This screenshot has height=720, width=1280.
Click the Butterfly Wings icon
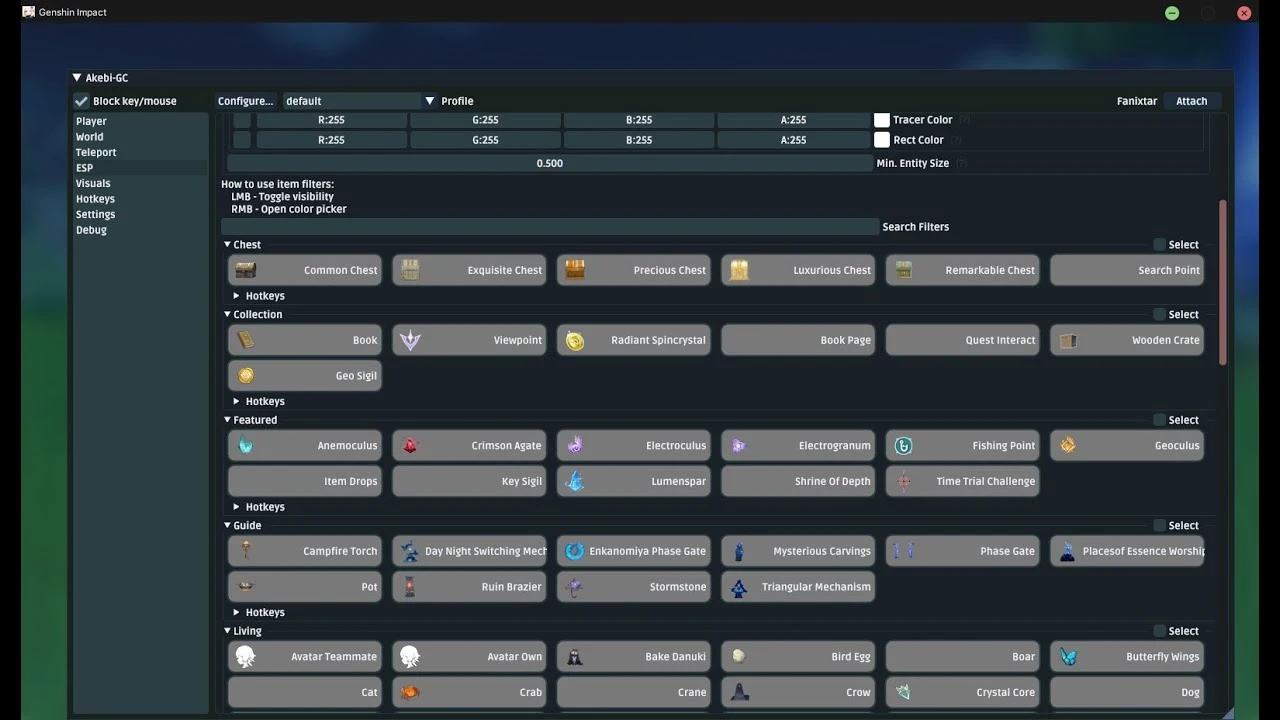[1068, 657]
